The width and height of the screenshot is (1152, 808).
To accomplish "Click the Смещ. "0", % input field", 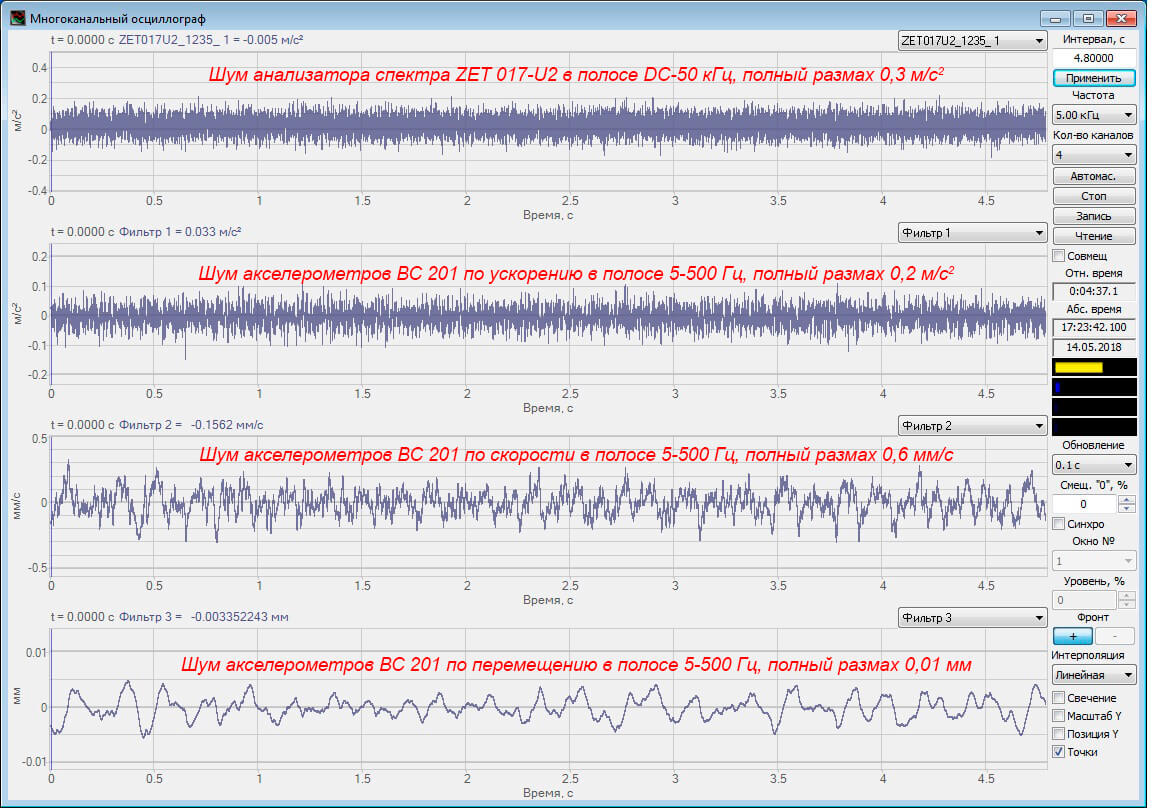I will [1084, 504].
